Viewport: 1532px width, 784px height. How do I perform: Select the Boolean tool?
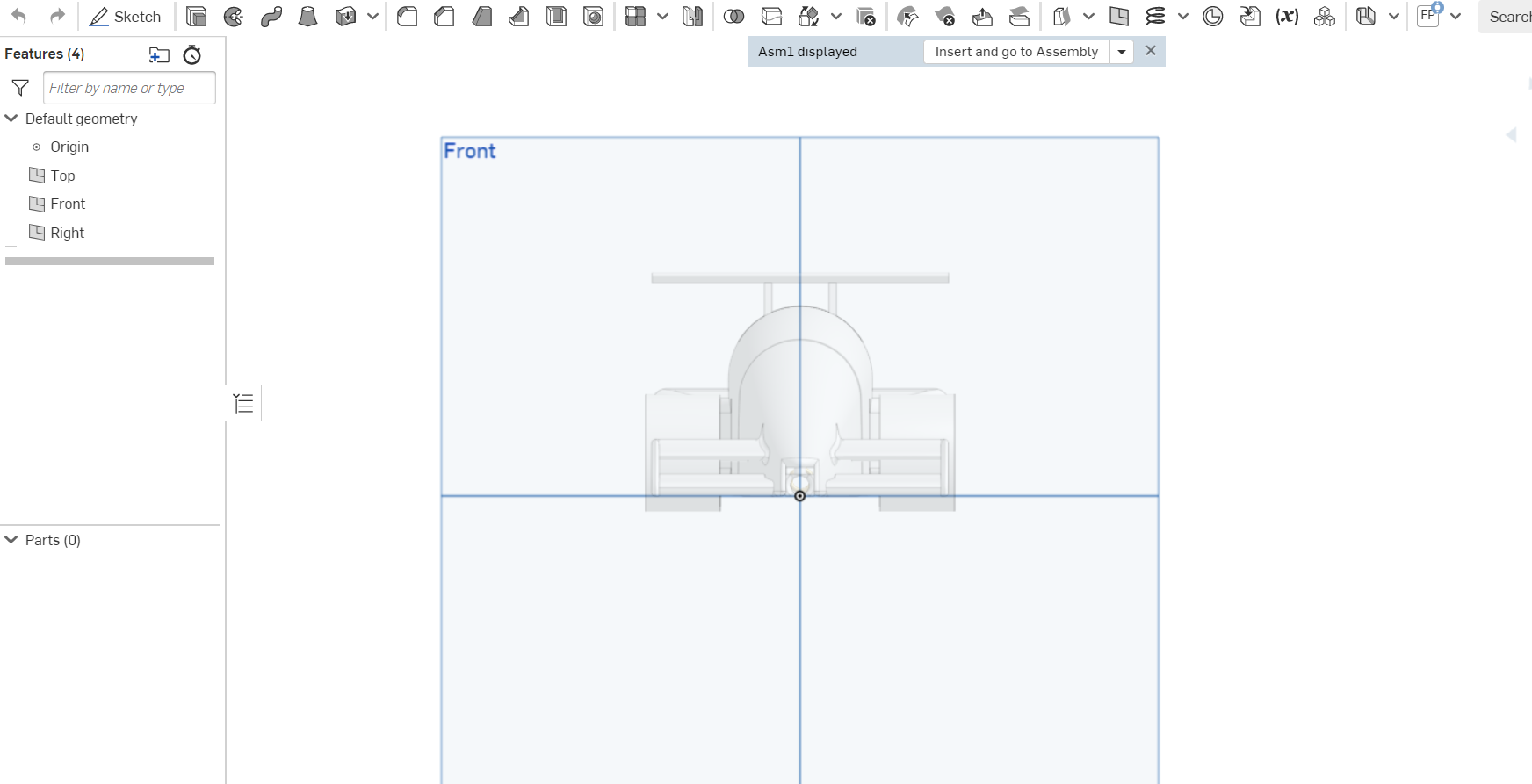pos(733,17)
